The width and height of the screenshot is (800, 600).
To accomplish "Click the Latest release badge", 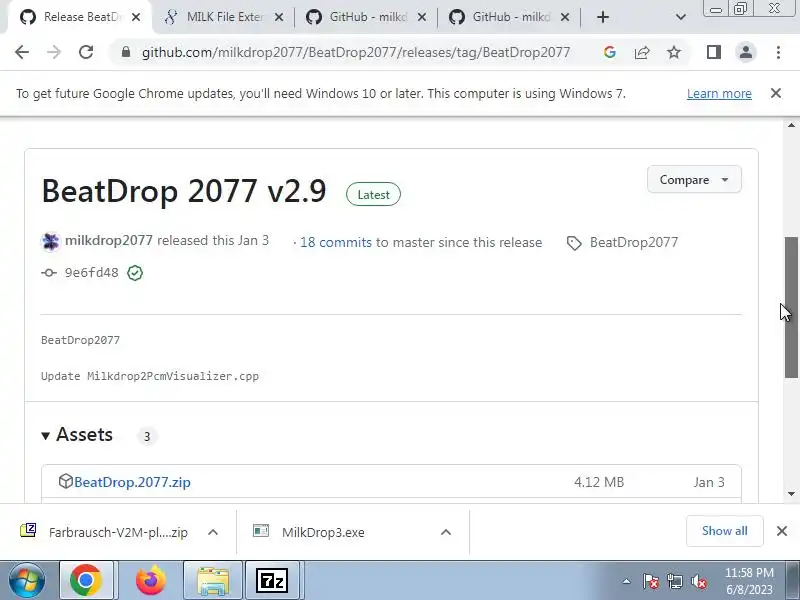I will click(x=373, y=194).
